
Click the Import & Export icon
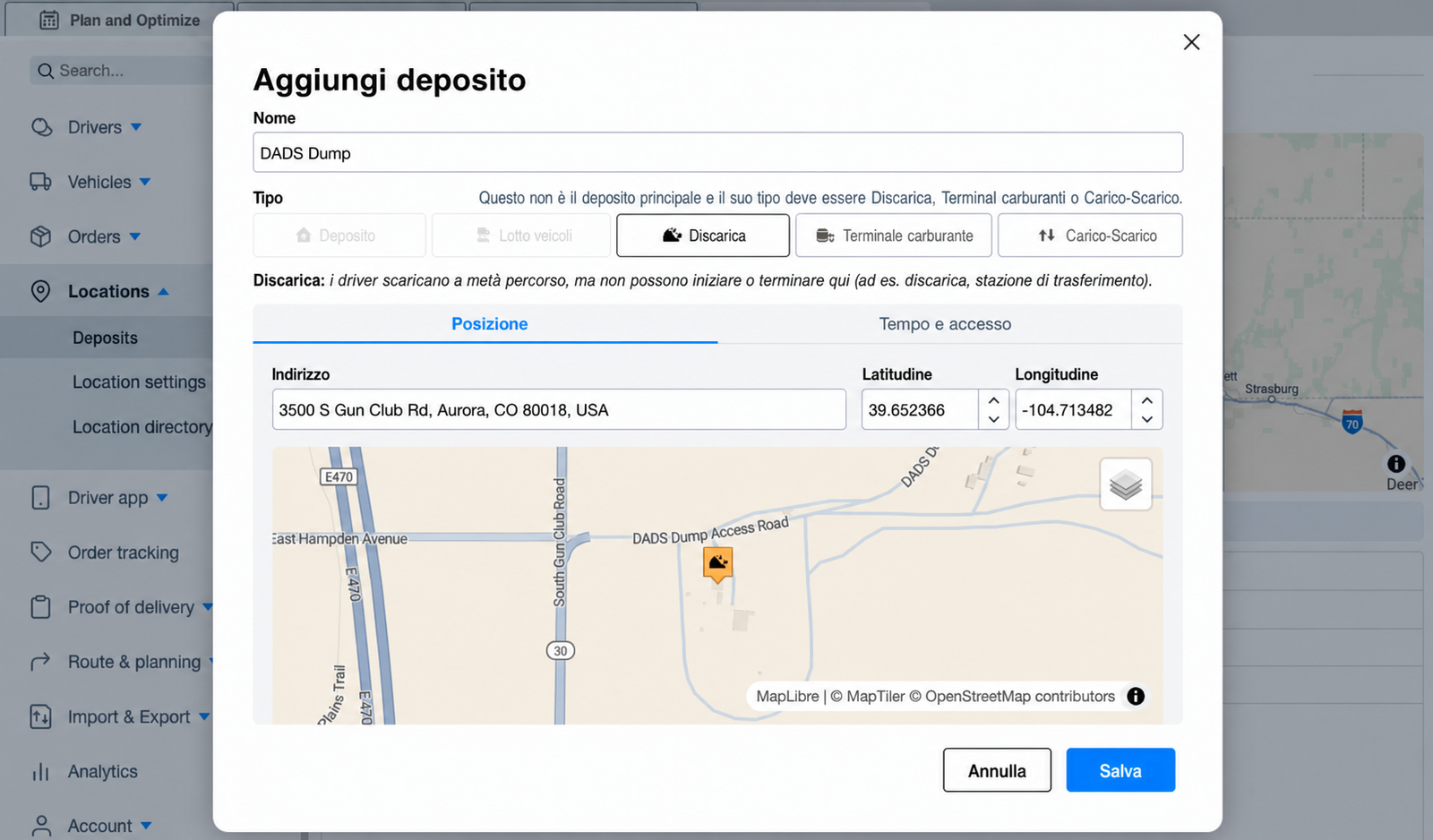(x=41, y=716)
